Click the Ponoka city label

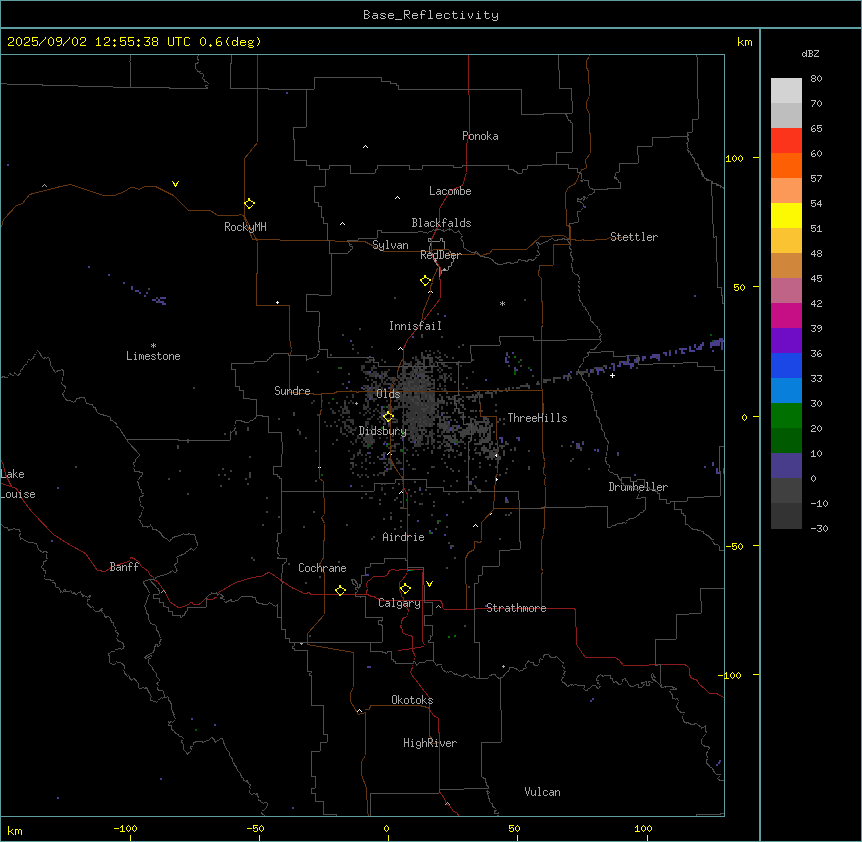480,136
